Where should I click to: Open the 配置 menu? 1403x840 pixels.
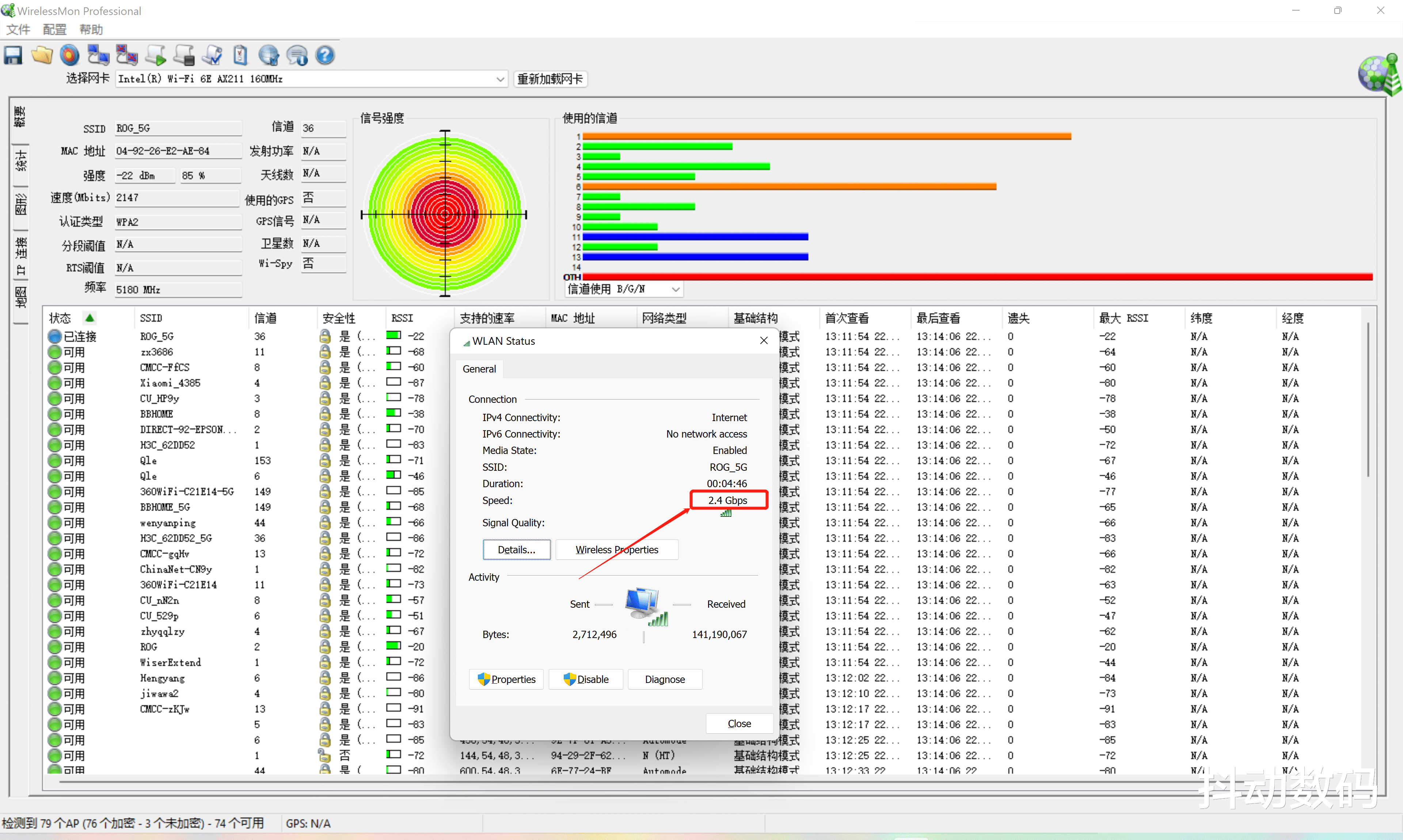[x=54, y=30]
